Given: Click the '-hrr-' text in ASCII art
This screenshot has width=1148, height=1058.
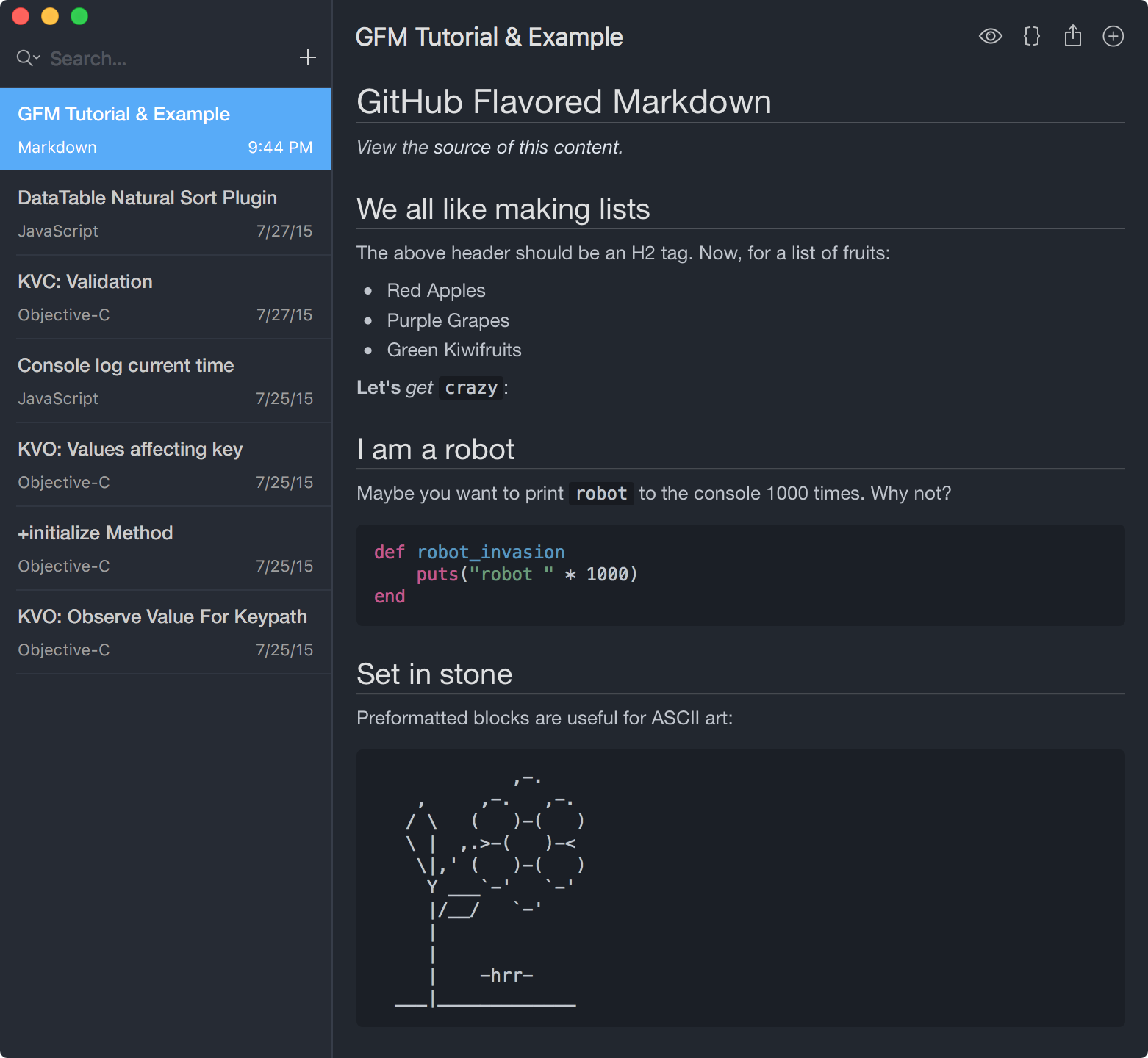Looking at the screenshot, I should tap(506, 975).
